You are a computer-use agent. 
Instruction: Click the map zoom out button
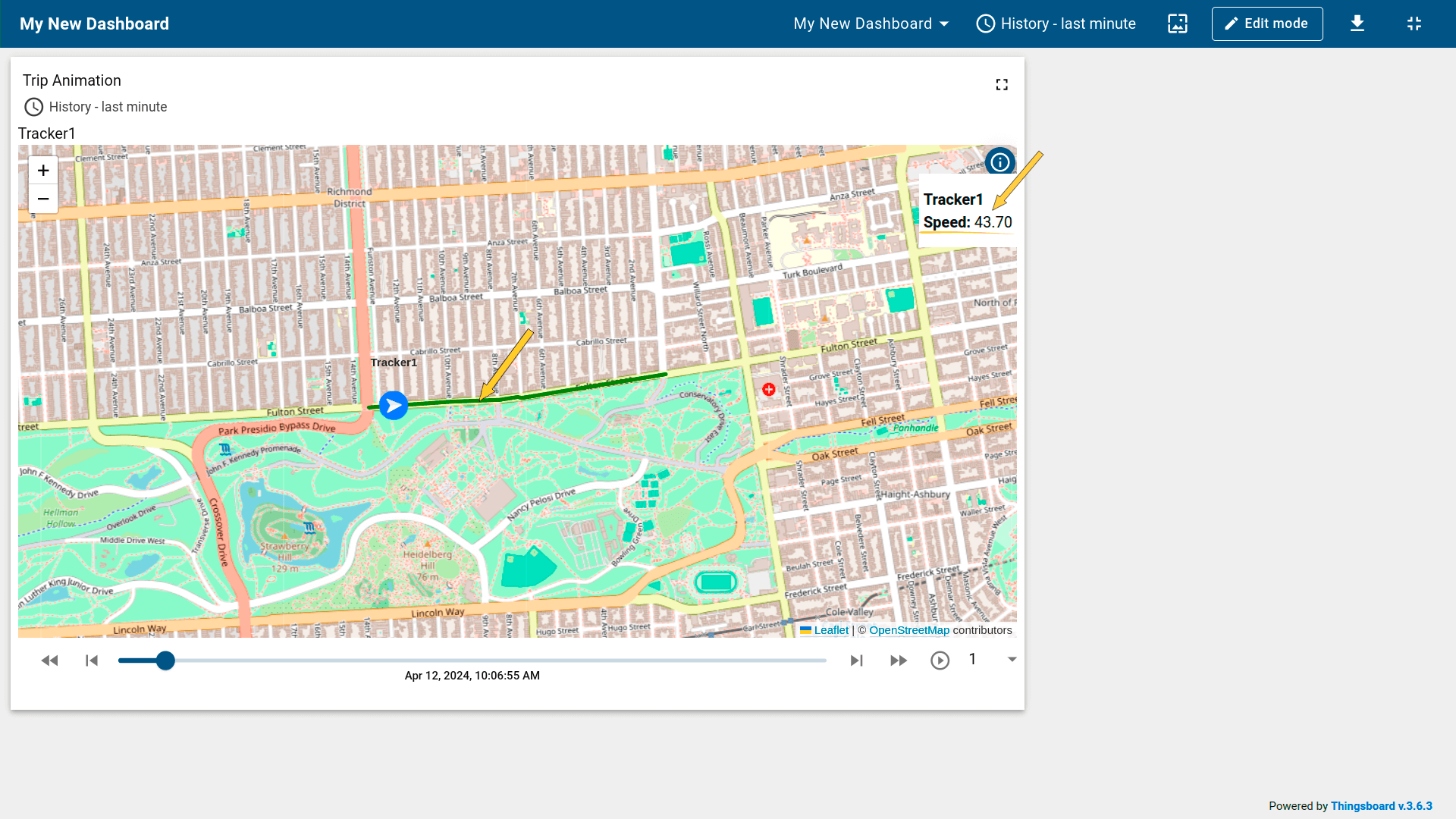pyautogui.click(x=43, y=199)
